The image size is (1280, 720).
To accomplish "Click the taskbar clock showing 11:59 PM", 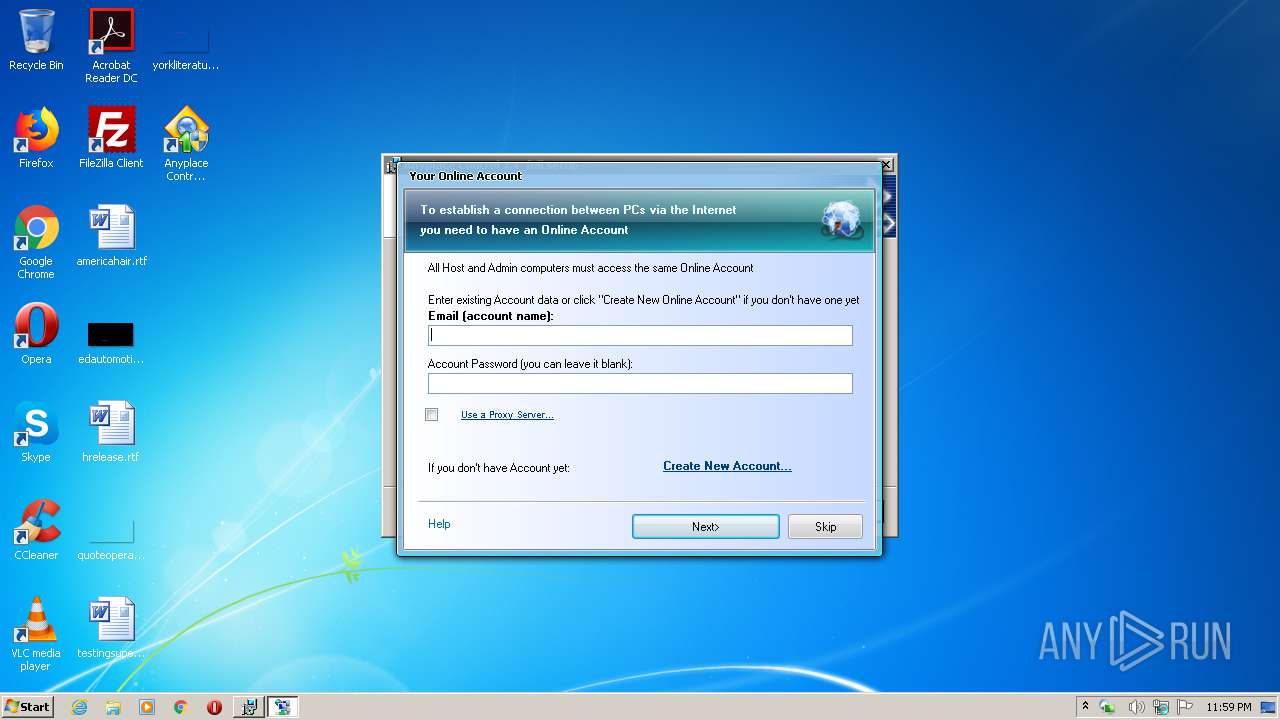I will pyautogui.click(x=1228, y=707).
